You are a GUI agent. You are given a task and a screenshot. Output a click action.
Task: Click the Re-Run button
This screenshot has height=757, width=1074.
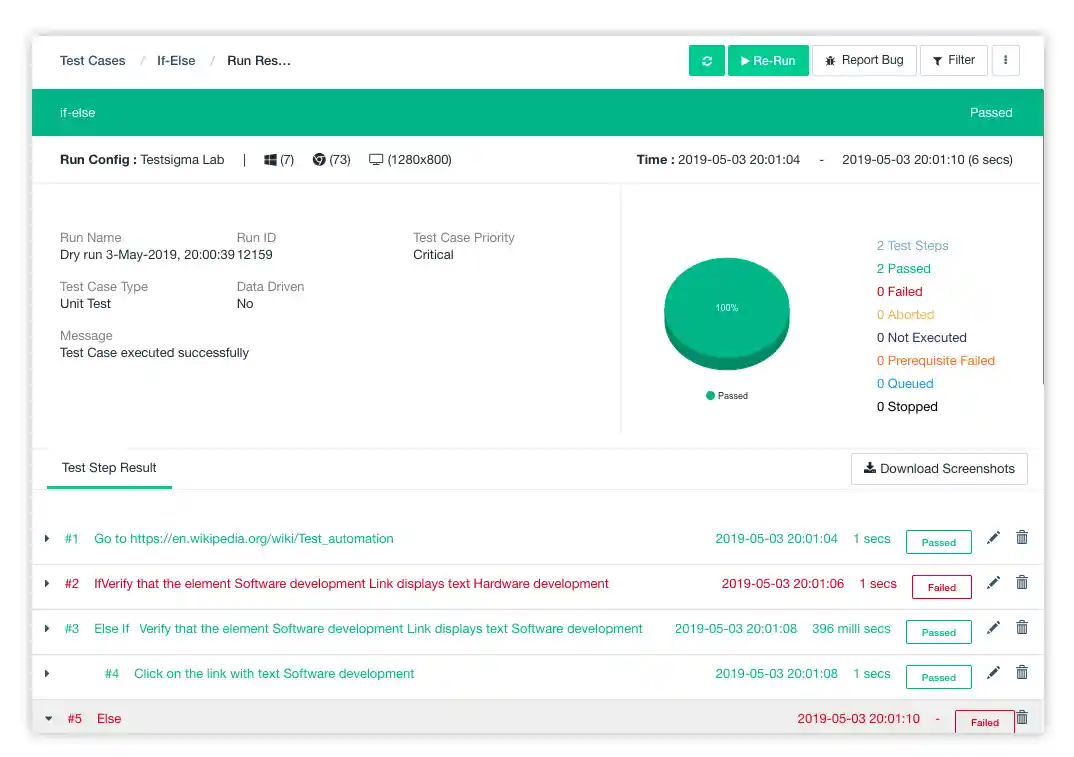[x=768, y=60]
